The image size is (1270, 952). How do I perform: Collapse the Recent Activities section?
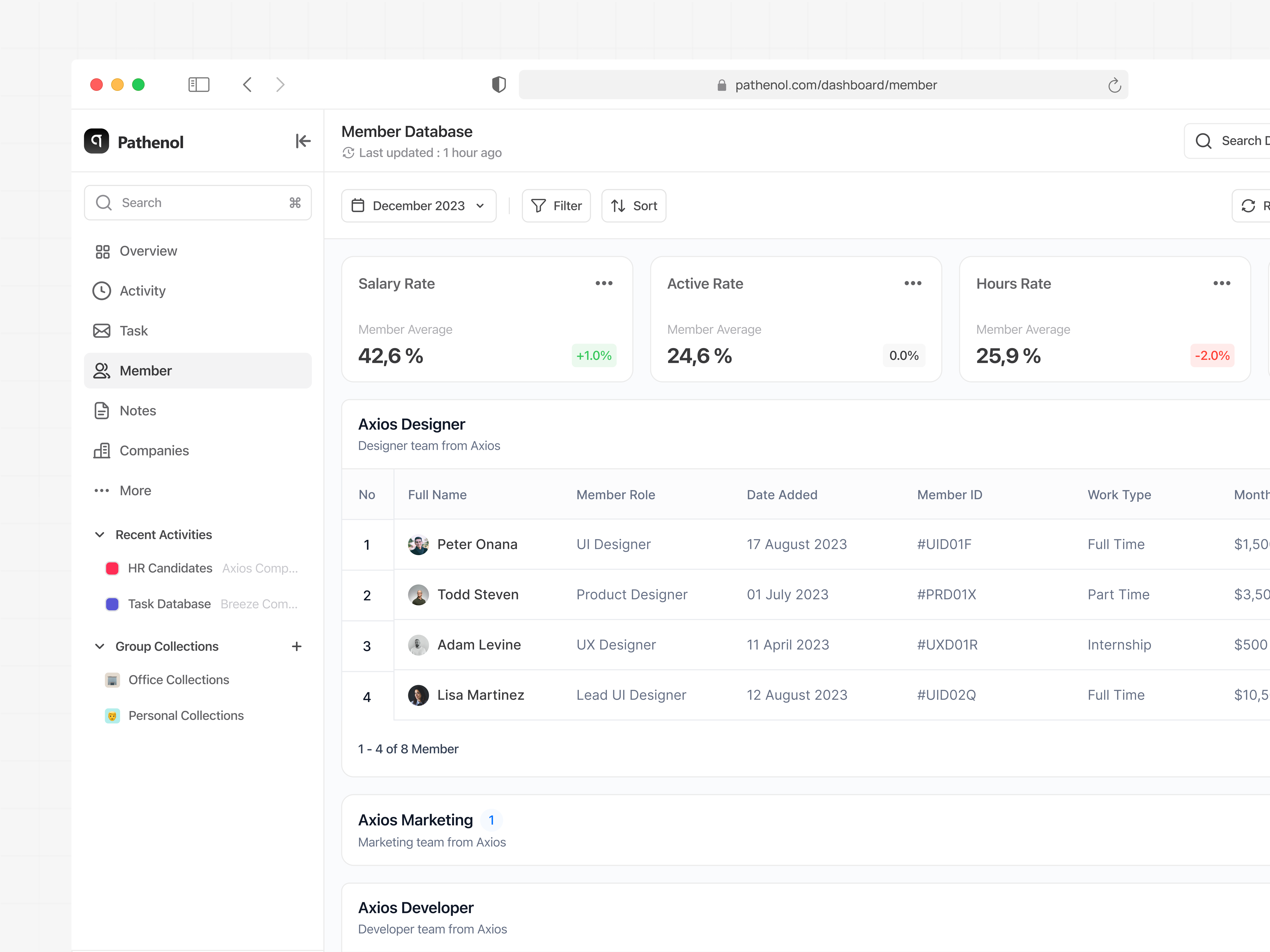(x=100, y=535)
